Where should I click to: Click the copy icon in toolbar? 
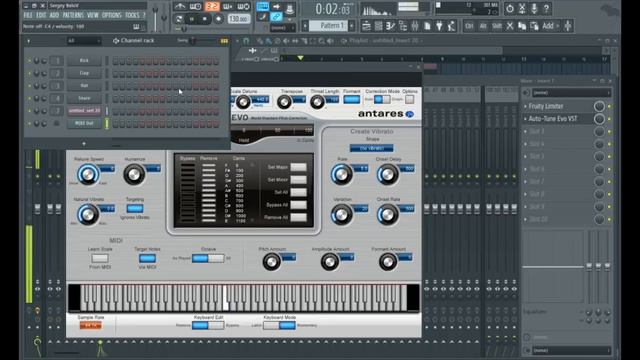522,26
